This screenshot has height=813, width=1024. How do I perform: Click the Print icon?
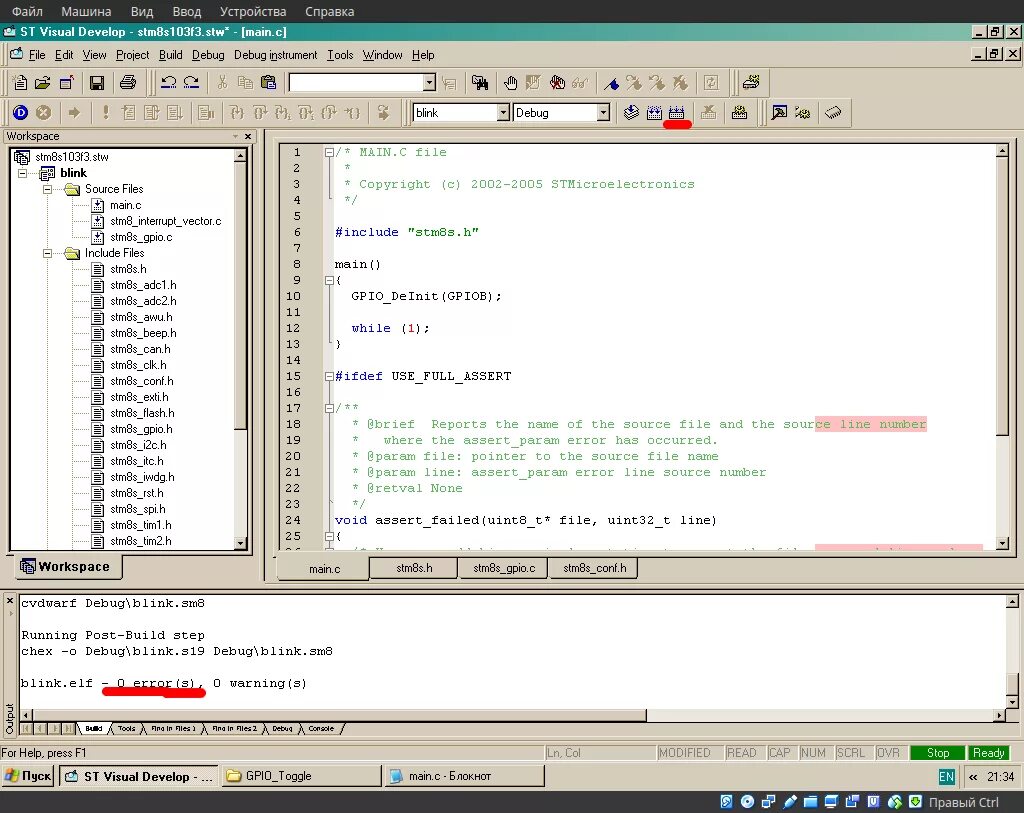pyautogui.click(x=128, y=82)
